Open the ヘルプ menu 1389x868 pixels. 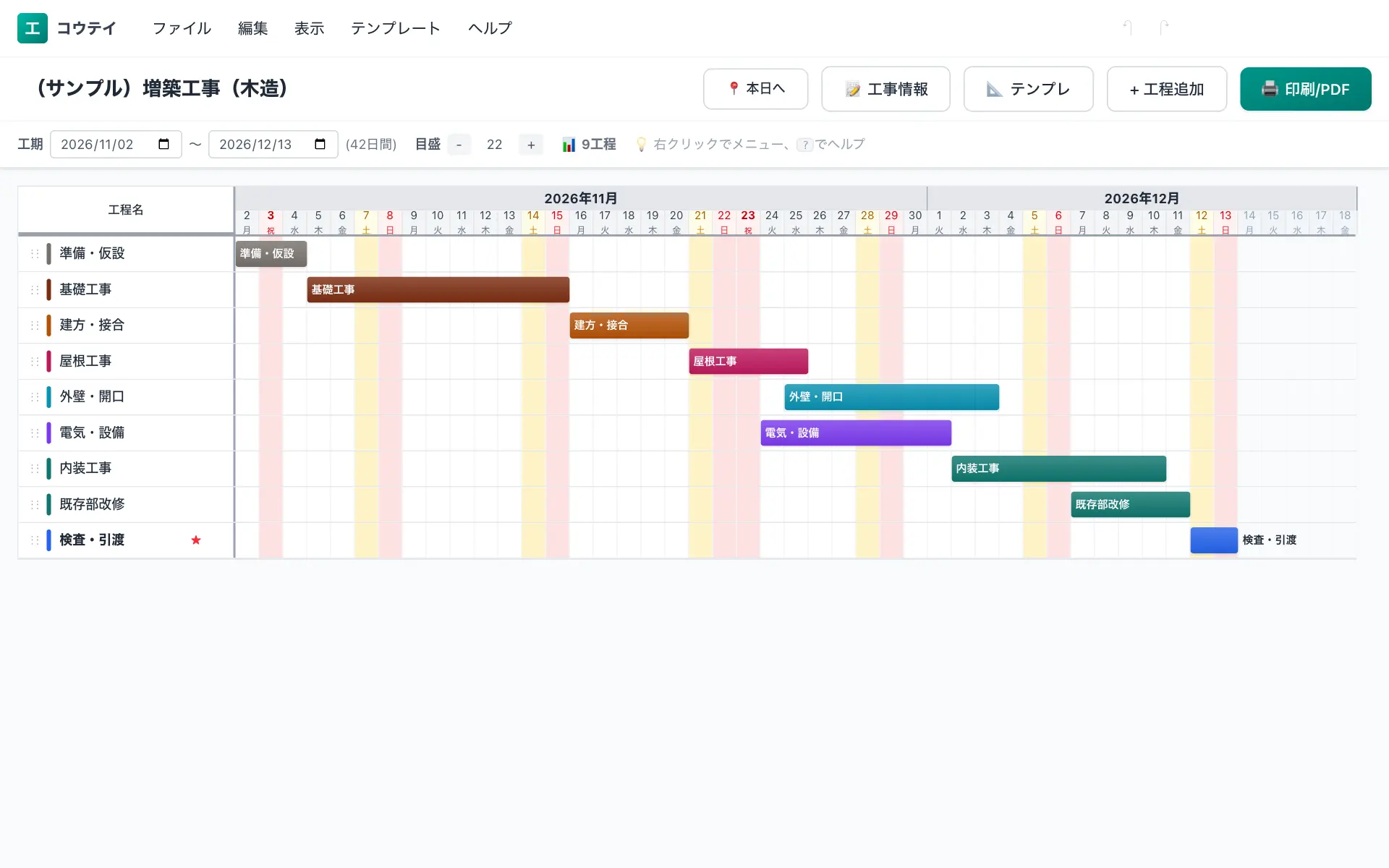pos(490,28)
